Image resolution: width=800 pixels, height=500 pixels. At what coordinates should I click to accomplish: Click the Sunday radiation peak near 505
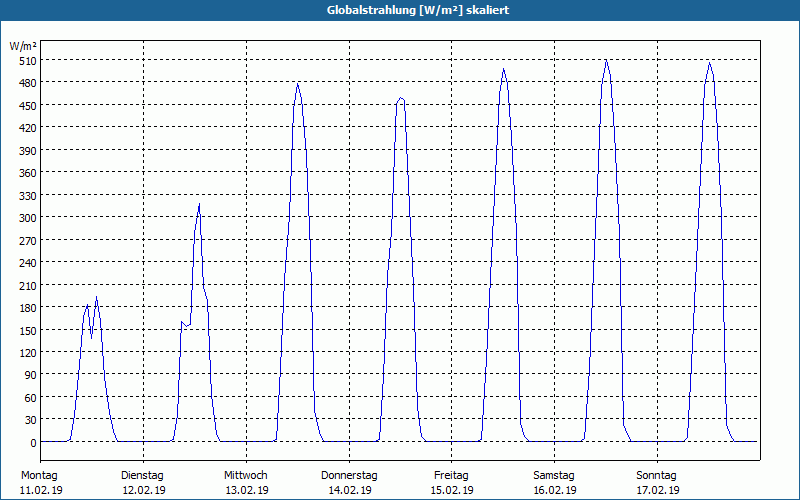[709, 63]
